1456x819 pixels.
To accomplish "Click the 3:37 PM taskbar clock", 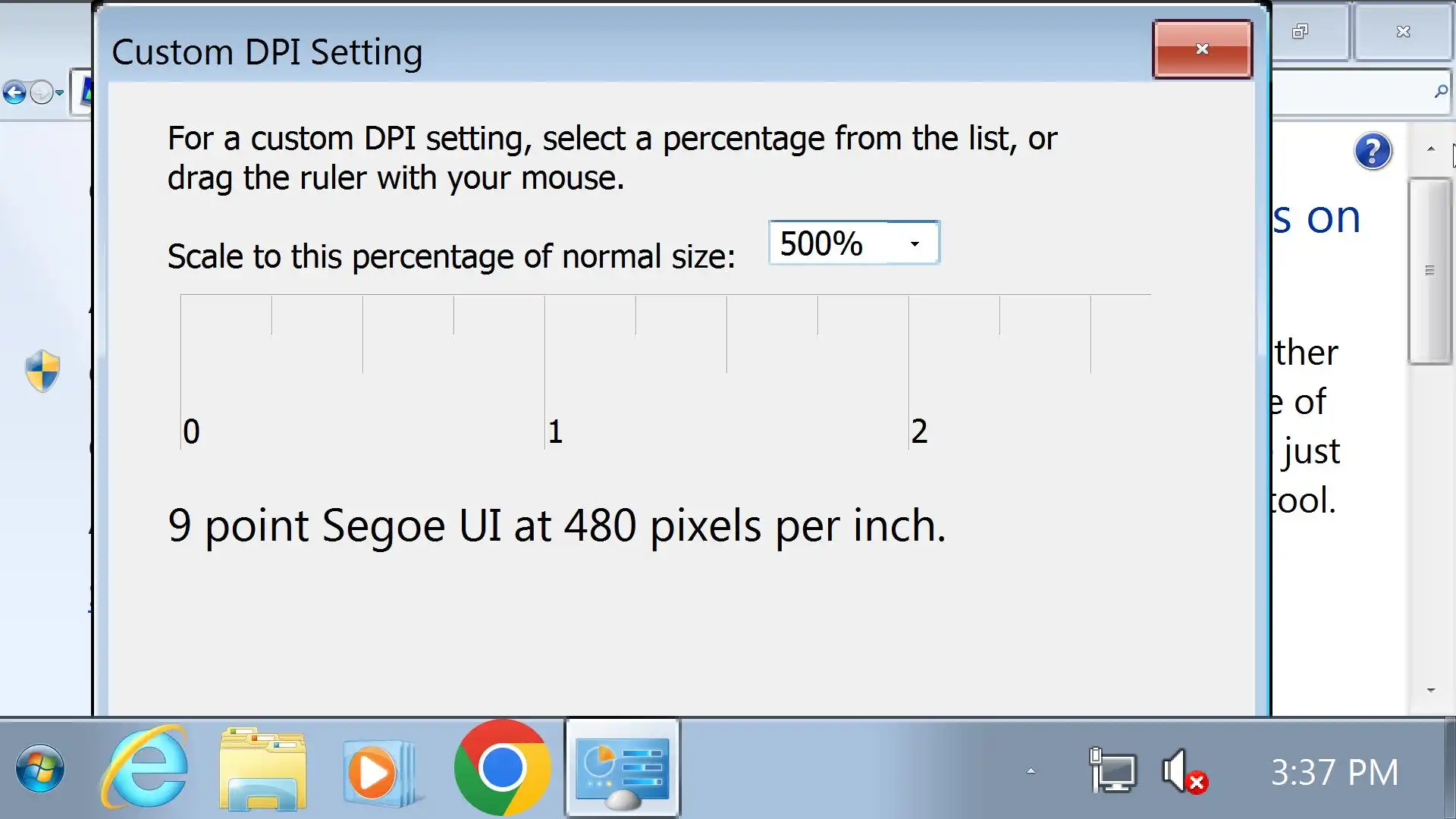I will pos(1334,773).
